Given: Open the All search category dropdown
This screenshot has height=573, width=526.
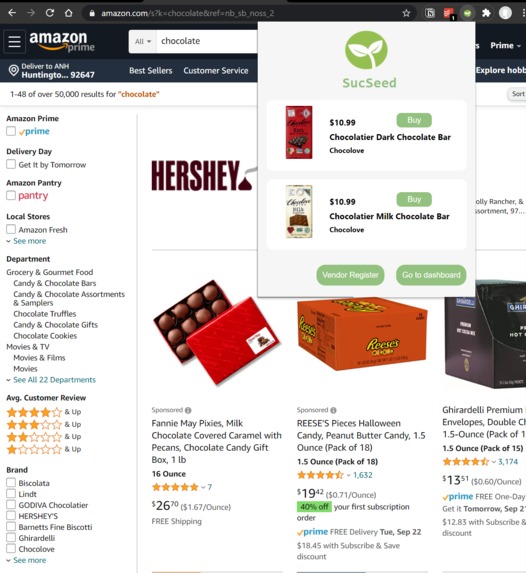Looking at the screenshot, I should pos(143,41).
